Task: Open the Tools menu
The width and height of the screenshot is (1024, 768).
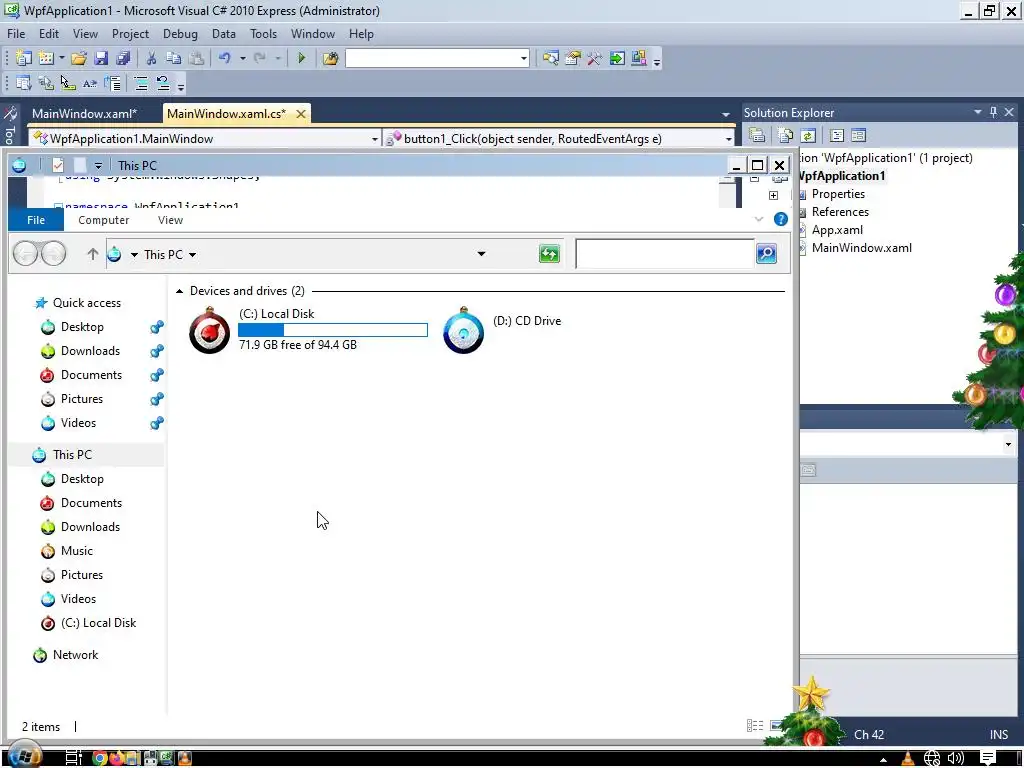Action: (263, 34)
